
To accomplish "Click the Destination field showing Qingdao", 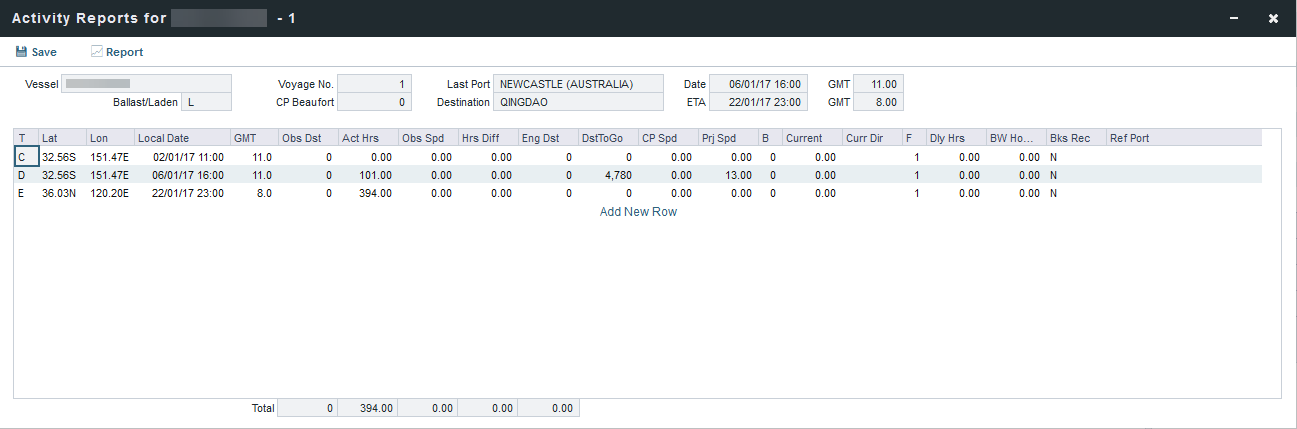I will (x=579, y=102).
